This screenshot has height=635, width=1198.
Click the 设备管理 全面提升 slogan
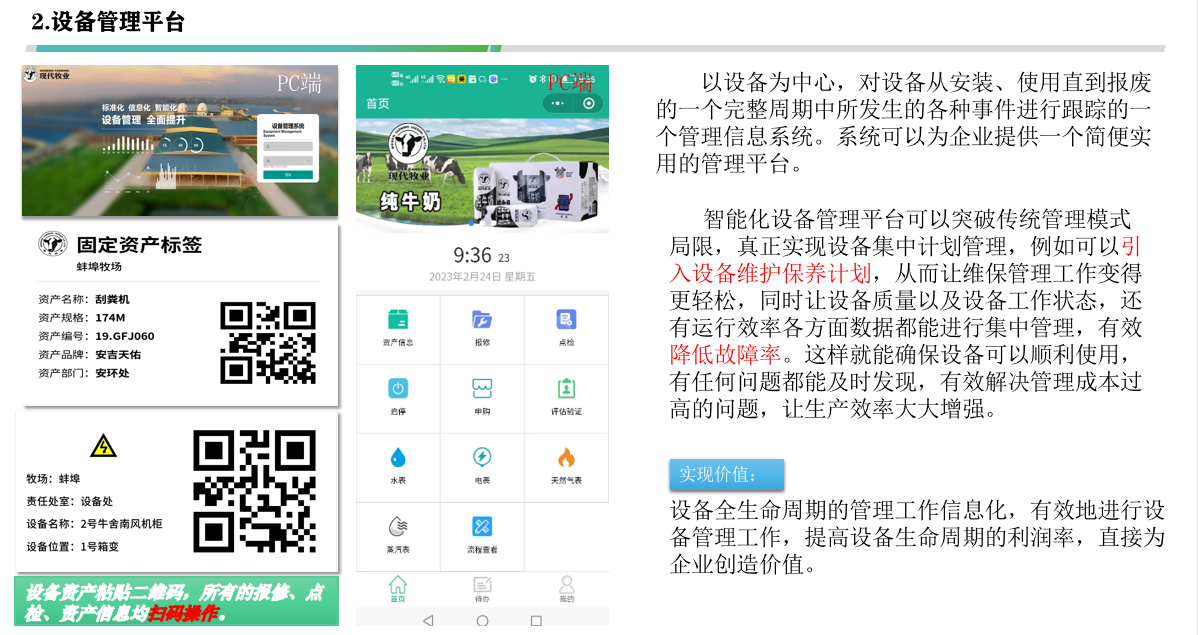click(x=144, y=120)
